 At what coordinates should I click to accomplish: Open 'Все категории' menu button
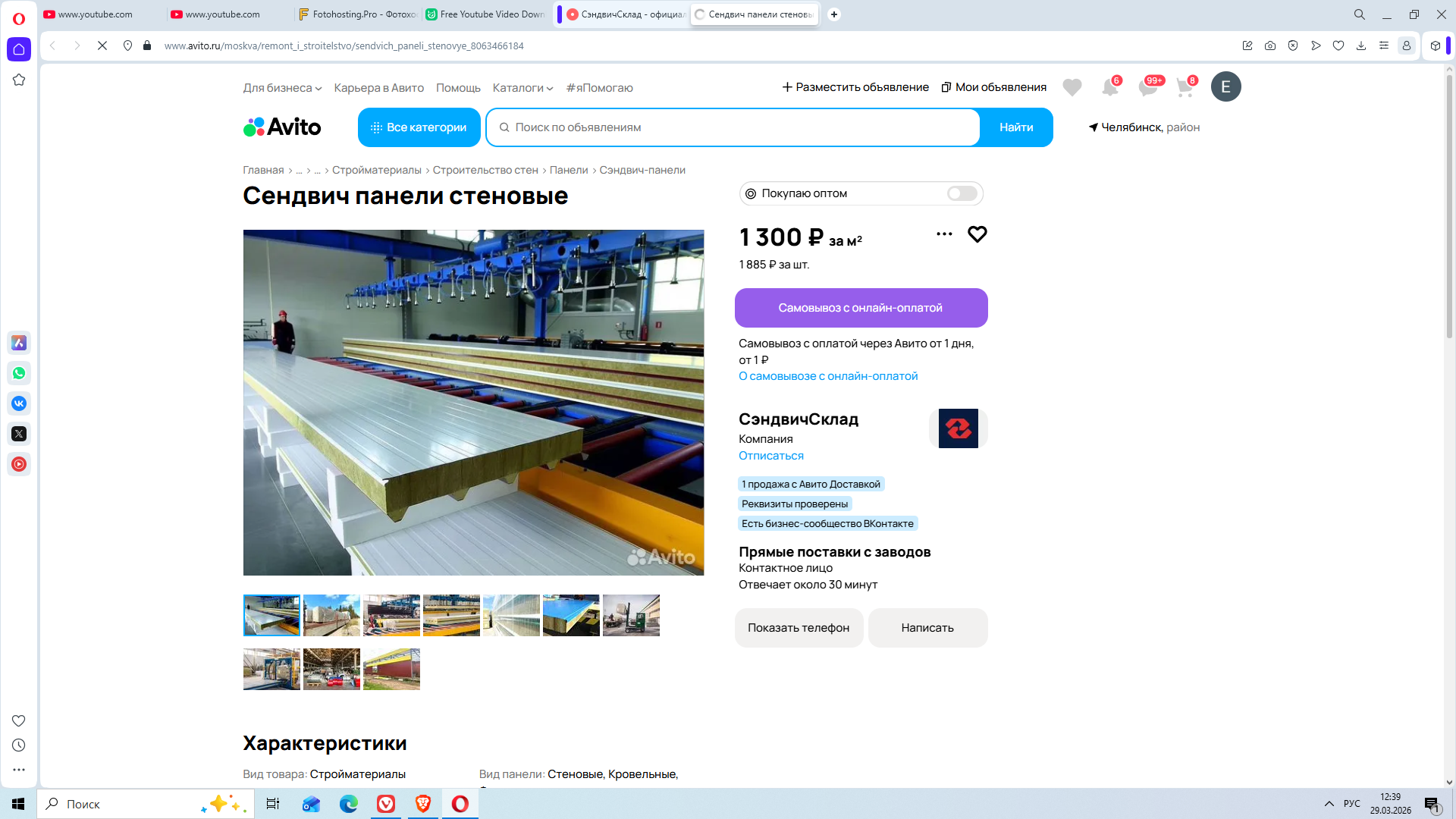(419, 127)
